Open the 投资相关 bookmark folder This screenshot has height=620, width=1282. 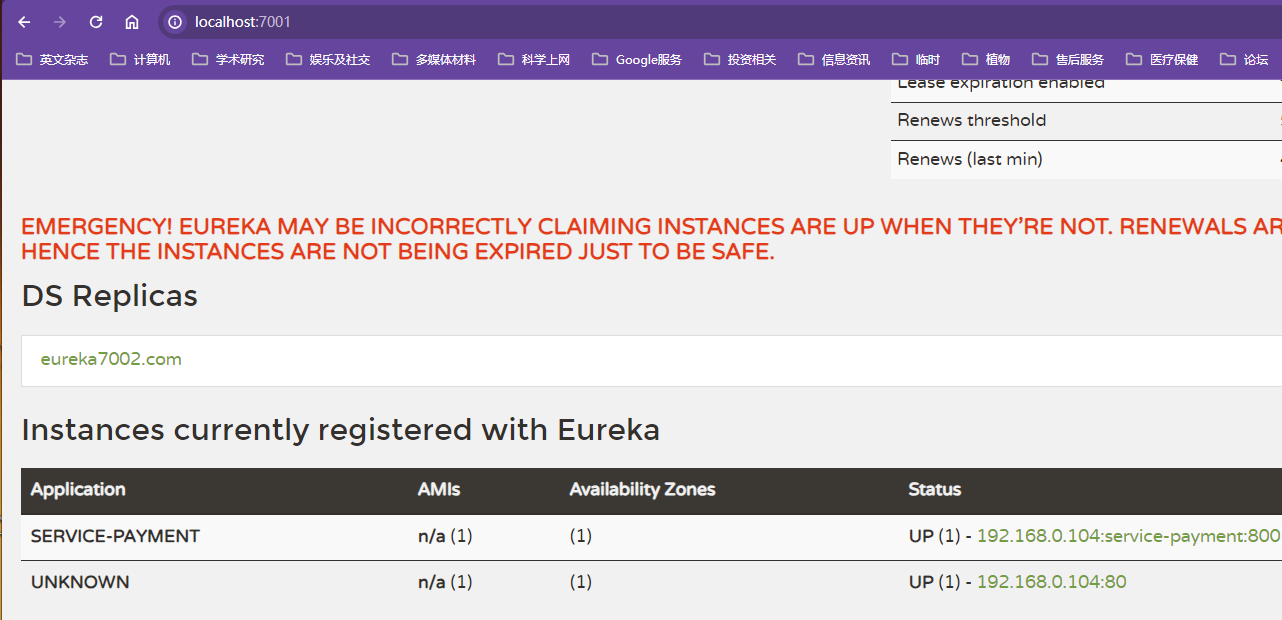740,60
